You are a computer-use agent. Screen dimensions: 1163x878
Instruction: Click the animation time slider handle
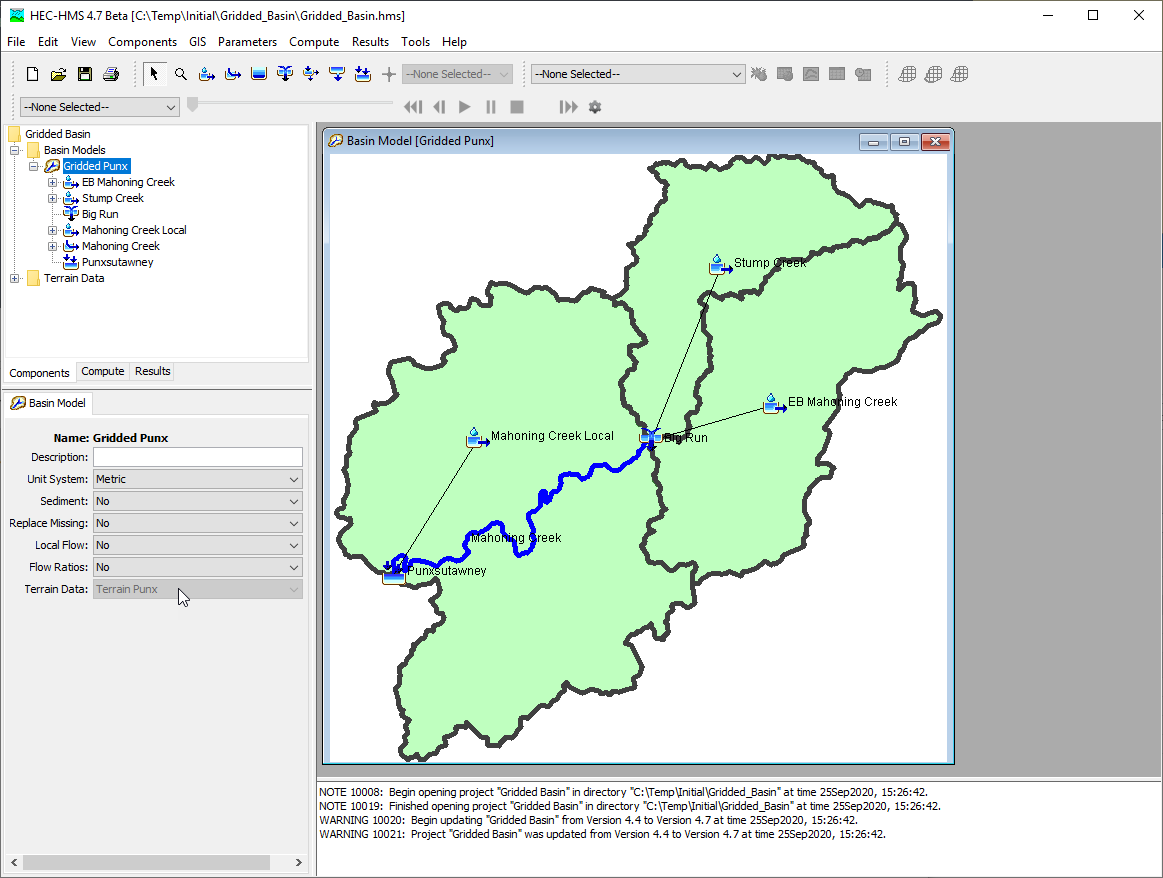pyautogui.click(x=193, y=105)
